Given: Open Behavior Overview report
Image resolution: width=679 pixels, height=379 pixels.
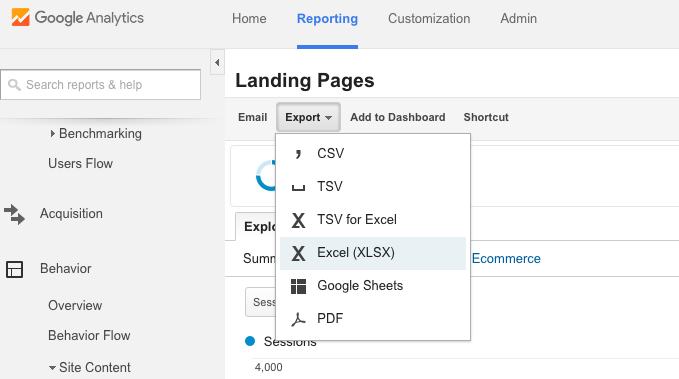Looking at the screenshot, I should 75,305.
